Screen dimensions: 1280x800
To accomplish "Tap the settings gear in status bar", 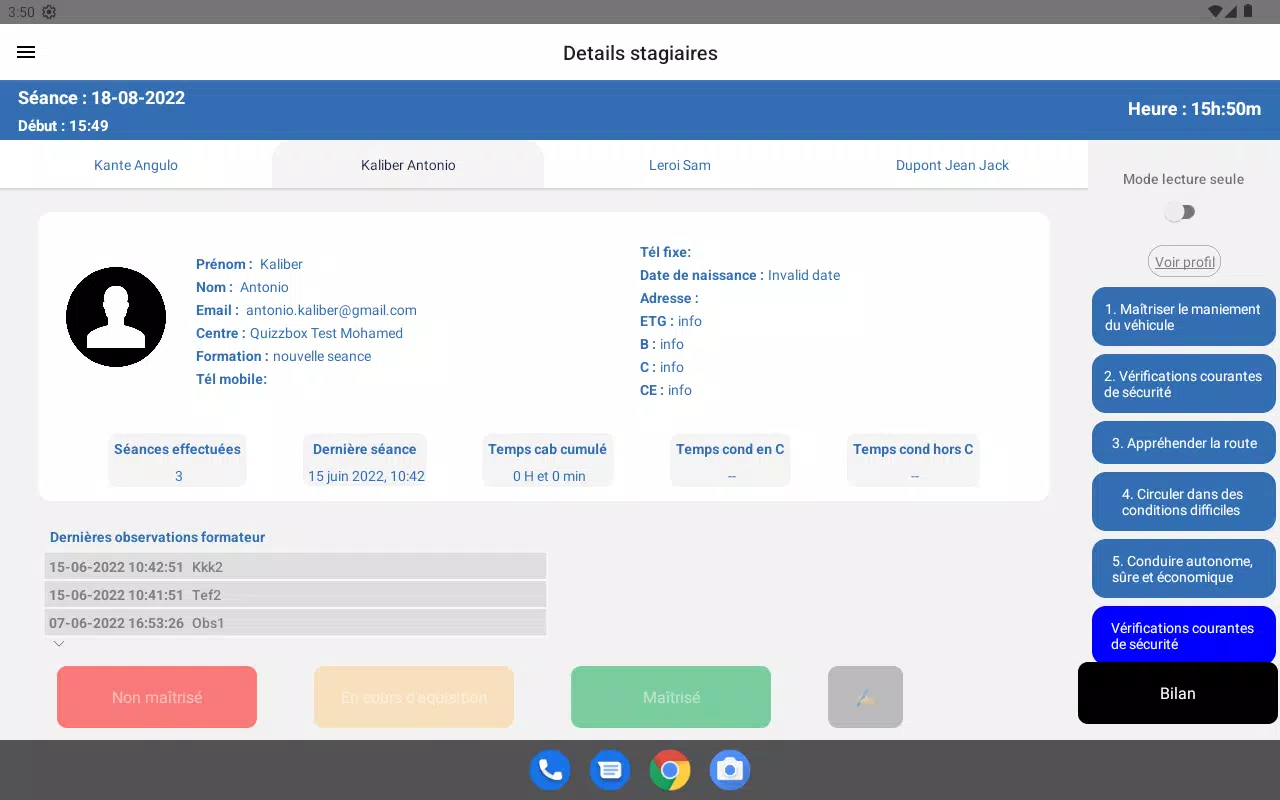I will 49,12.
